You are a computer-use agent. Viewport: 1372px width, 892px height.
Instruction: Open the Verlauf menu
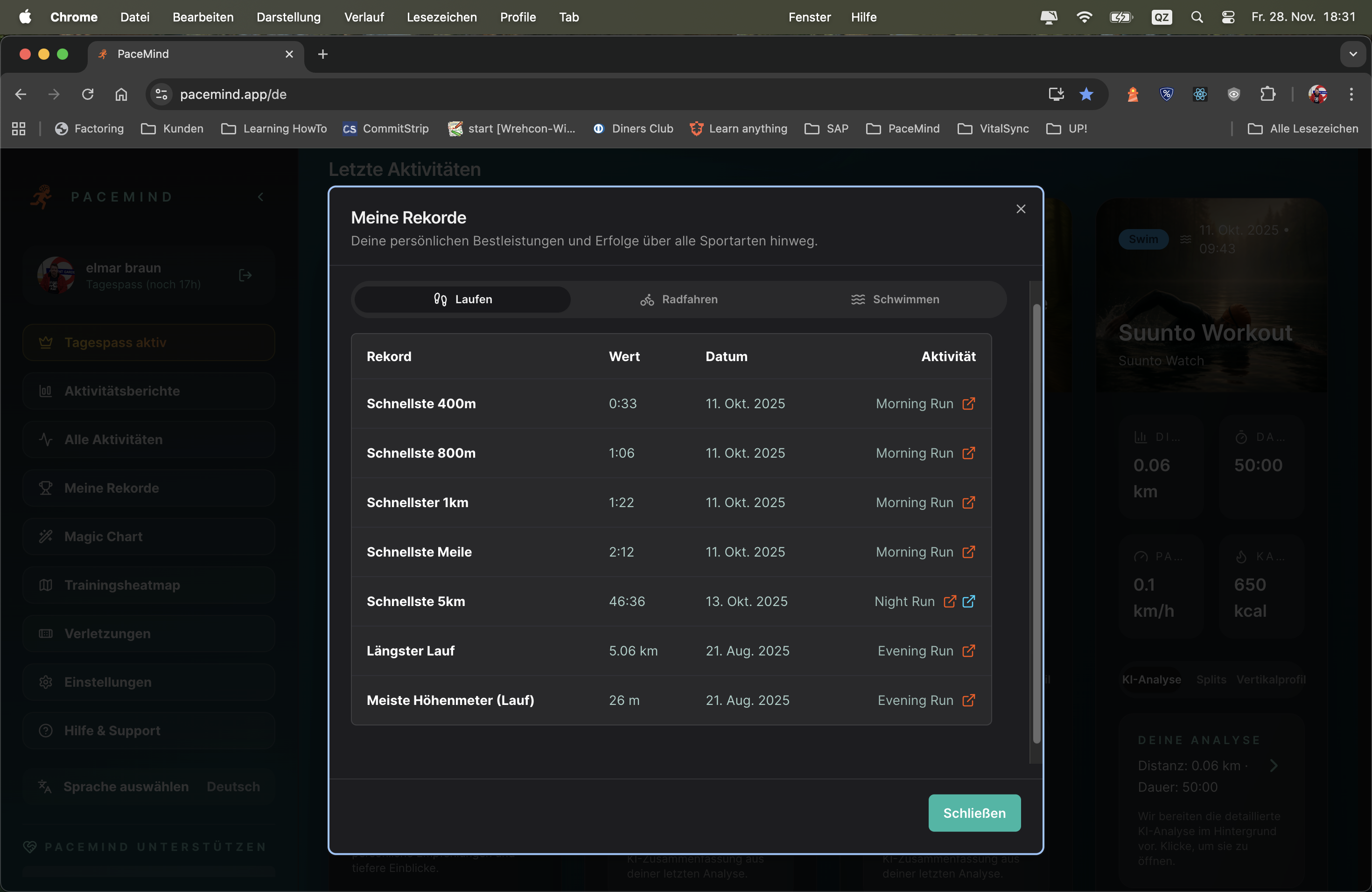(x=364, y=17)
